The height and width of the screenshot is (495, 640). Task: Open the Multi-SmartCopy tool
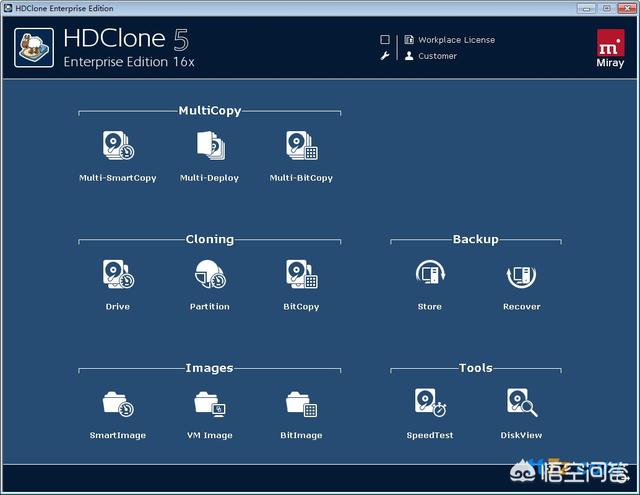click(118, 146)
